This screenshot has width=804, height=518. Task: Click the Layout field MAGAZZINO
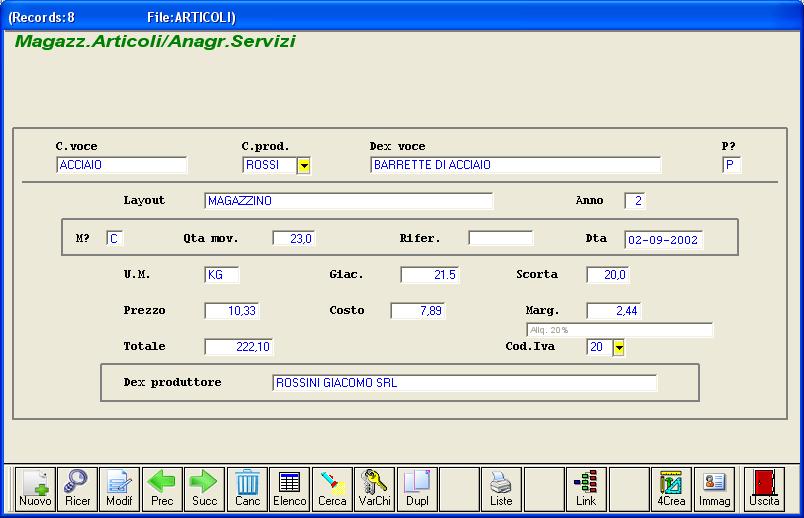[x=349, y=201]
